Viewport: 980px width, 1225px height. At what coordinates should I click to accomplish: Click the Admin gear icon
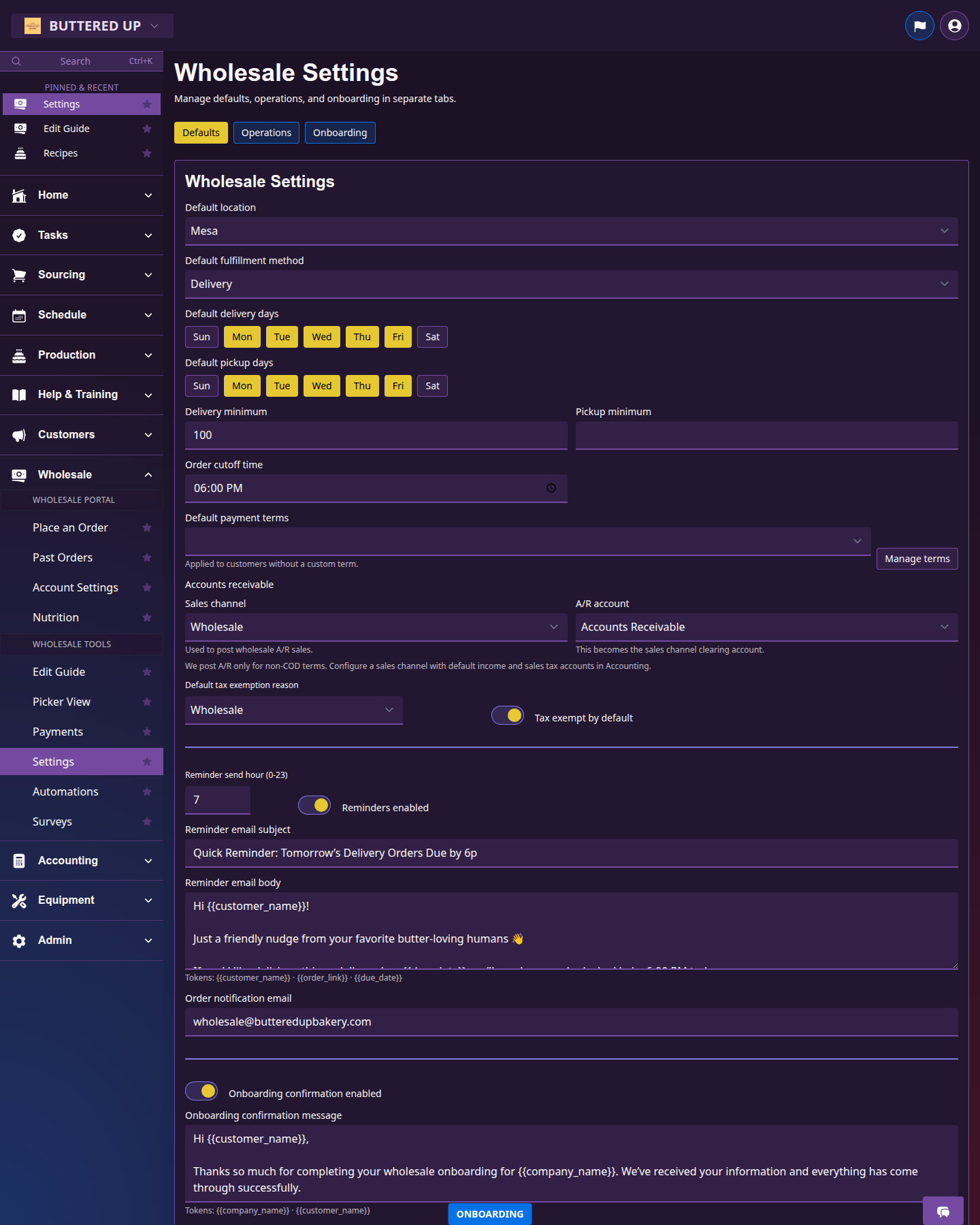[x=19, y=941]
